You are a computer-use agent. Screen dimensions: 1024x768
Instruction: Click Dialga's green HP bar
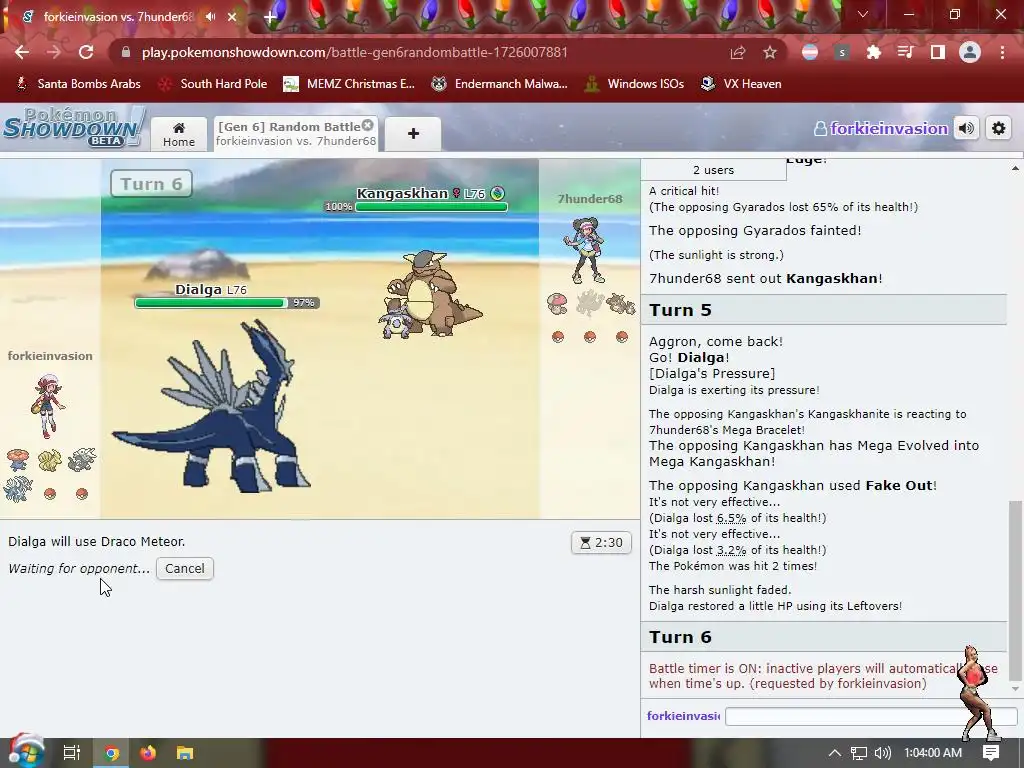point(210,303)
